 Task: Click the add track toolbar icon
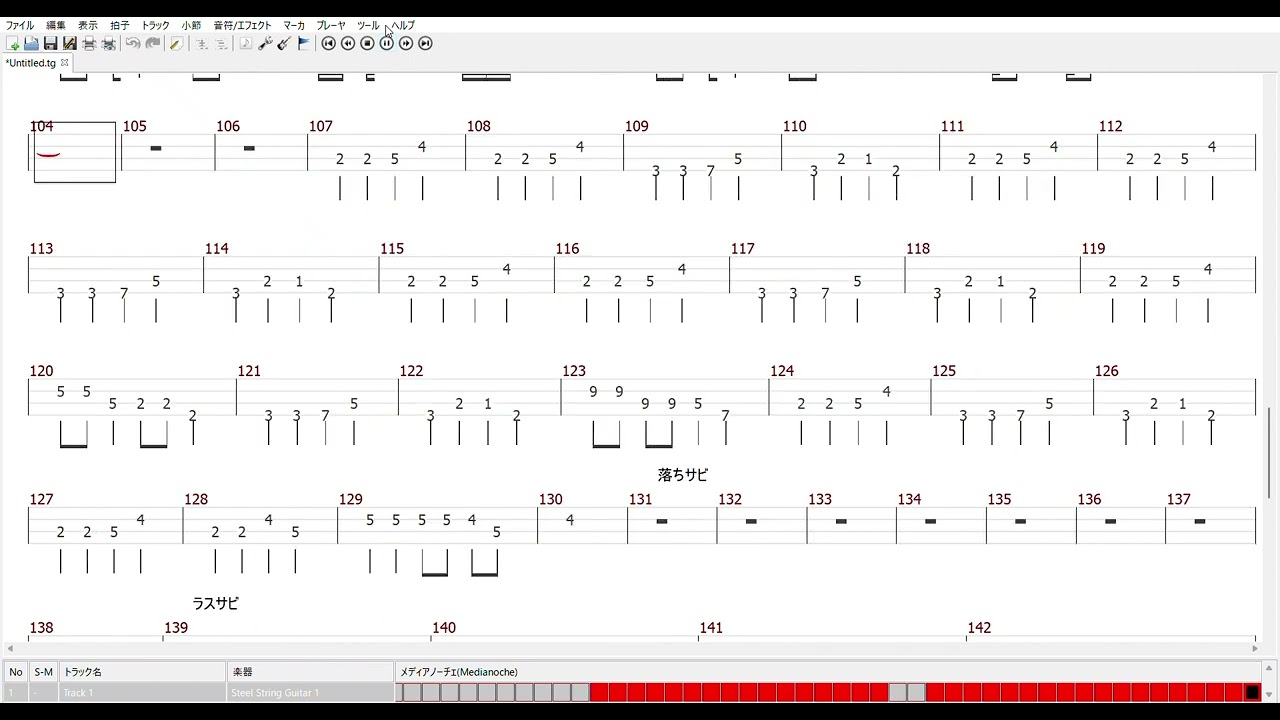point(201,43)
